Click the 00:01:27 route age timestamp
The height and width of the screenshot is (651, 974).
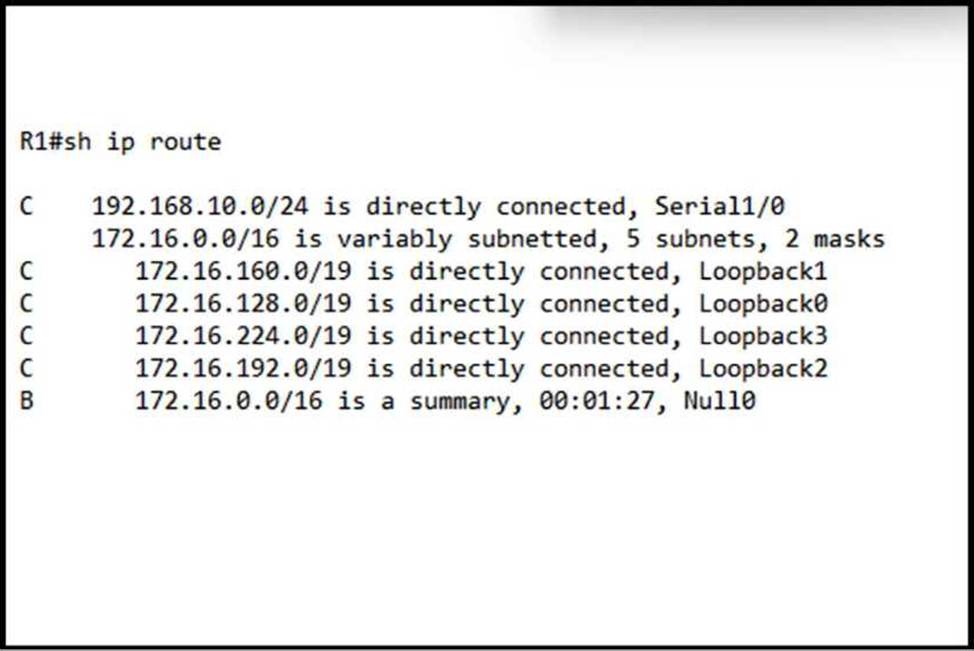tap(610, 402)
